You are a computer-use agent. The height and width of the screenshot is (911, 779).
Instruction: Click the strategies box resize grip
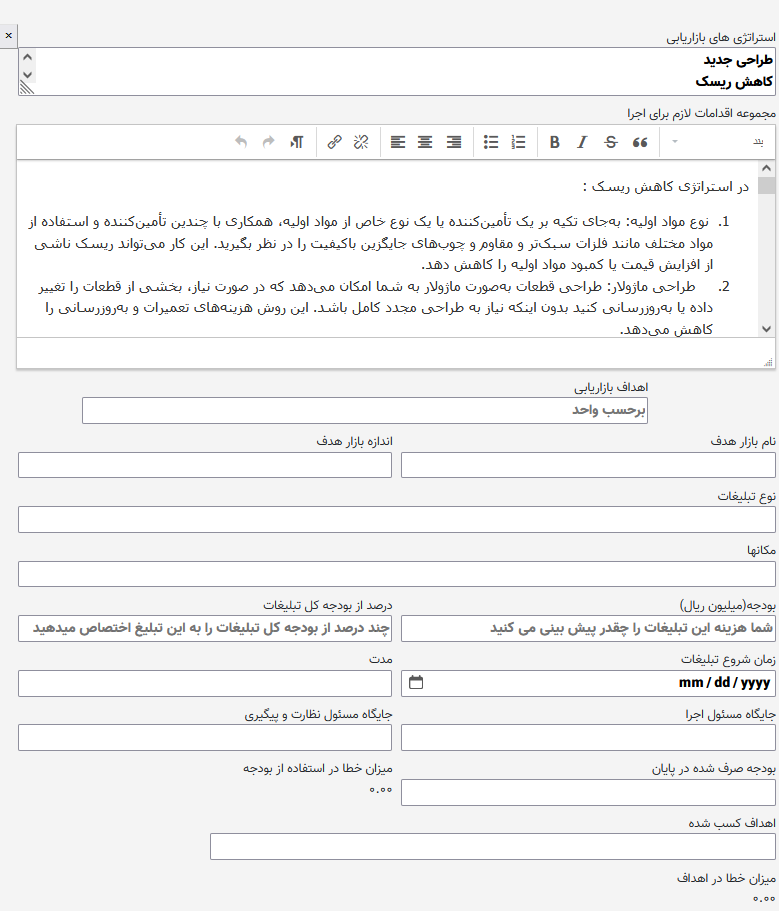[x=27, y=88]
